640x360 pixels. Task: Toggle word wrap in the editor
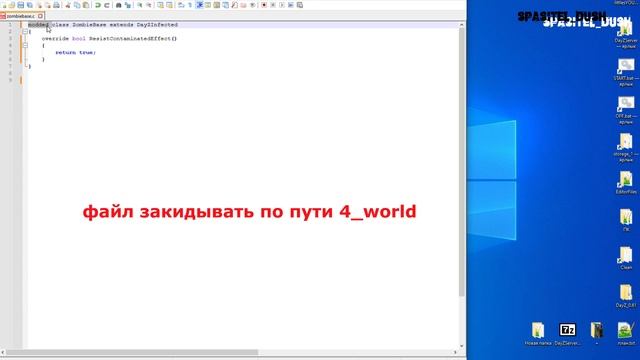[x=180, y=5]
